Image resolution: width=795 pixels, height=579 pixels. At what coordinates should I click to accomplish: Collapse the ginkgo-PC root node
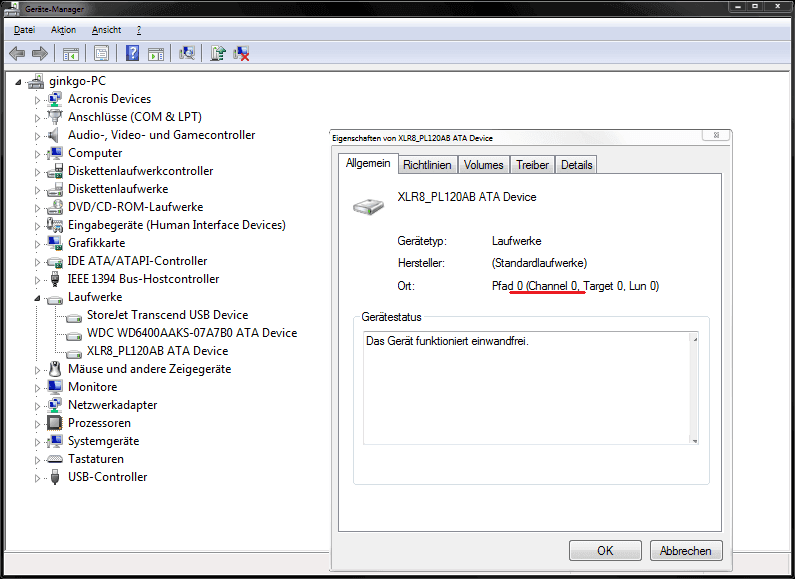pos(19,82)
